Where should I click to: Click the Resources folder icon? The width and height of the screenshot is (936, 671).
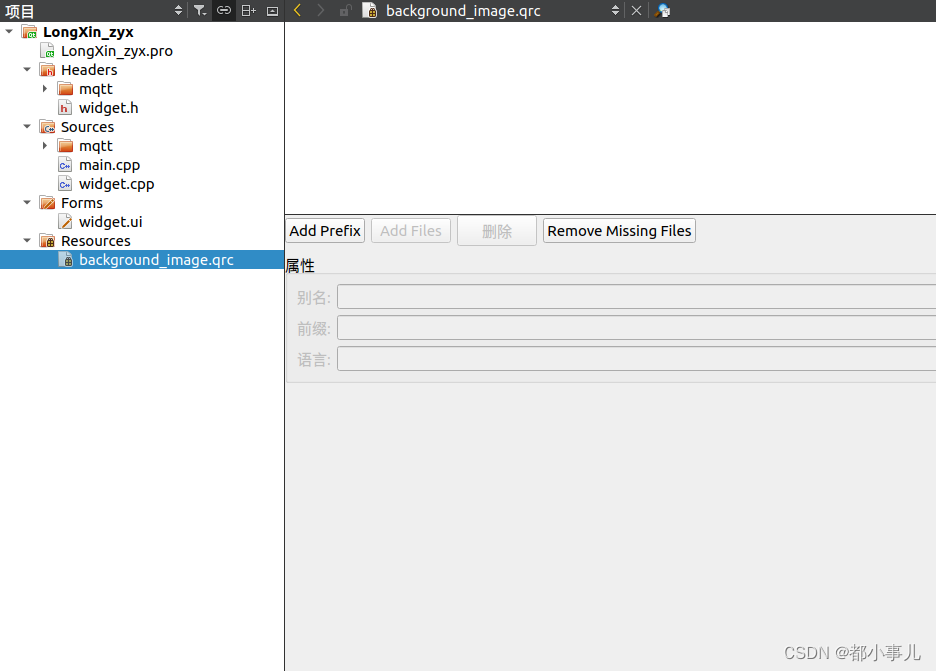point(47,241)
